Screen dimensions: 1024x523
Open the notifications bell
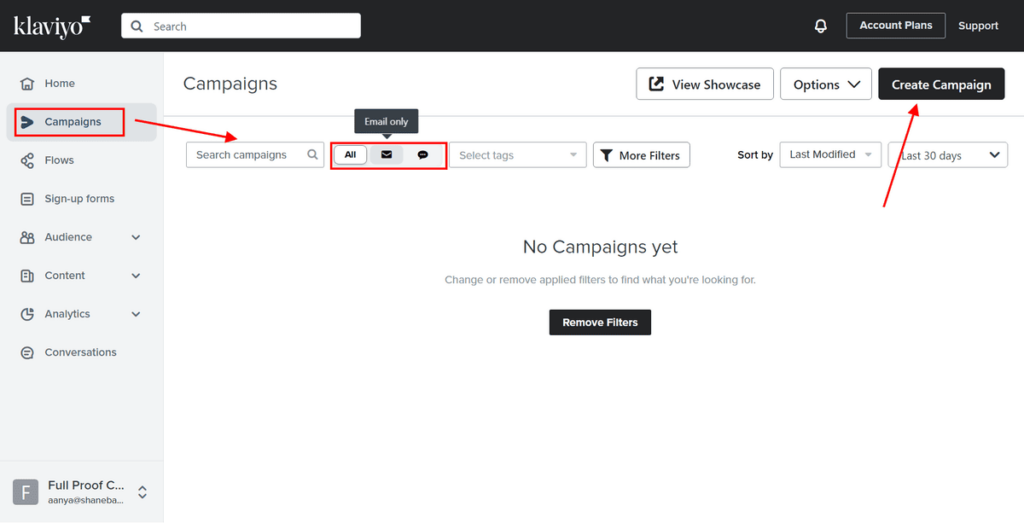pos(820,26)
